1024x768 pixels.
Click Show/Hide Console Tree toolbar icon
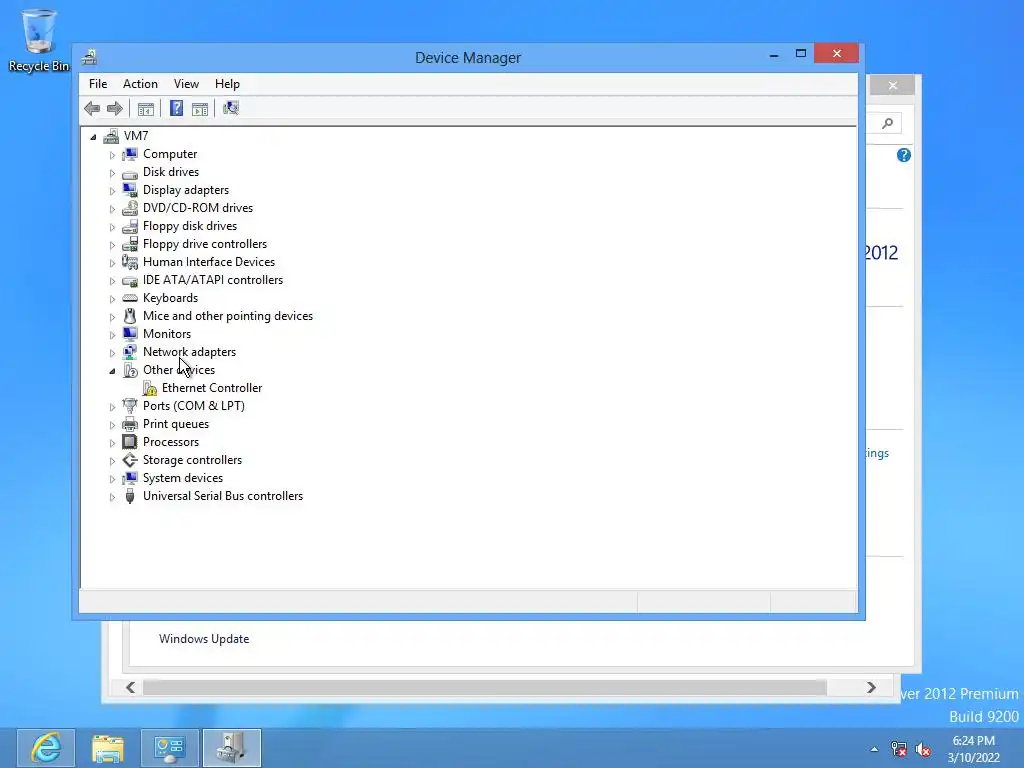click(146, 109)
